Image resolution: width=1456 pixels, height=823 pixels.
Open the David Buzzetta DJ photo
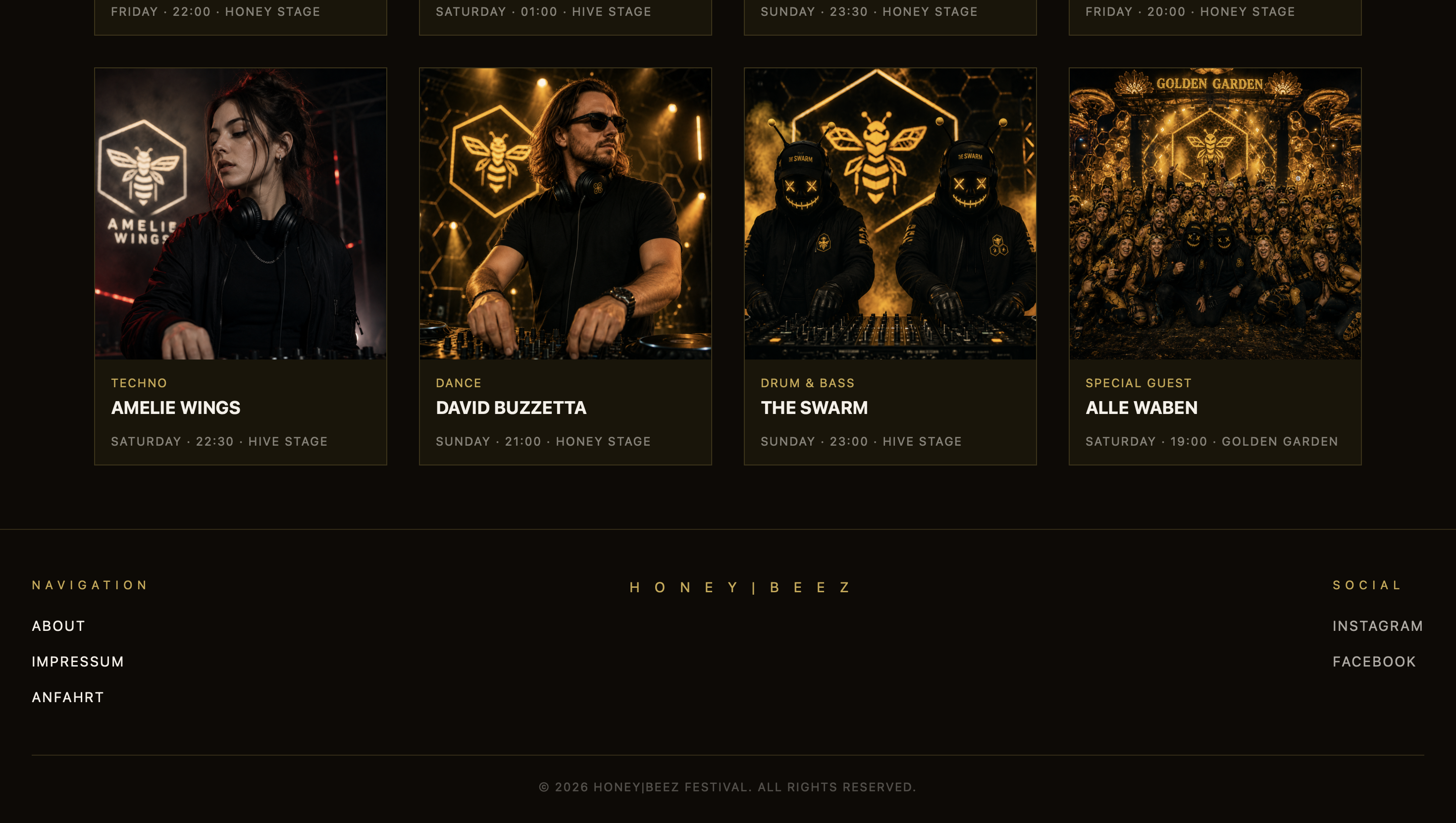[x=565, y=213]
